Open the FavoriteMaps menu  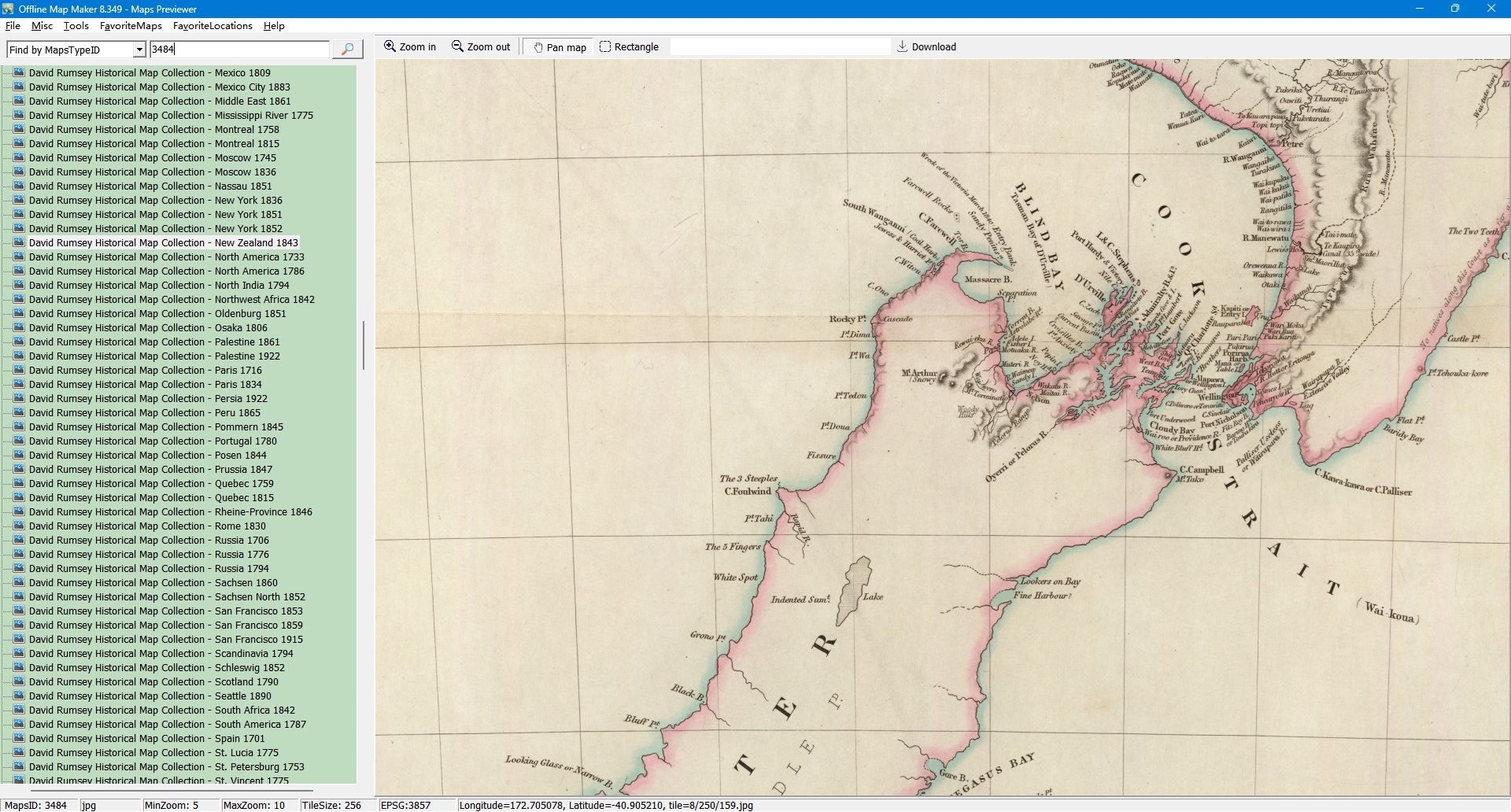tap(131, 26)
